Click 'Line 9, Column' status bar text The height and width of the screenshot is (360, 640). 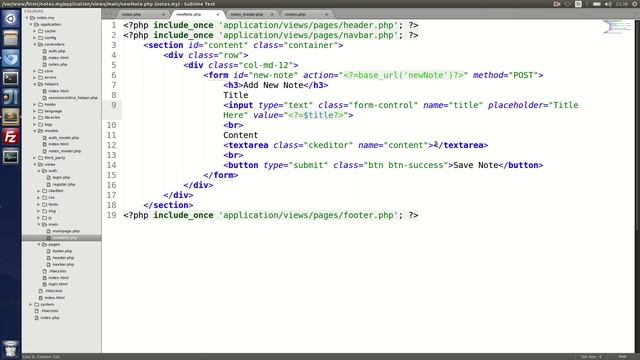pyautogui.click(x=41, y=357)
